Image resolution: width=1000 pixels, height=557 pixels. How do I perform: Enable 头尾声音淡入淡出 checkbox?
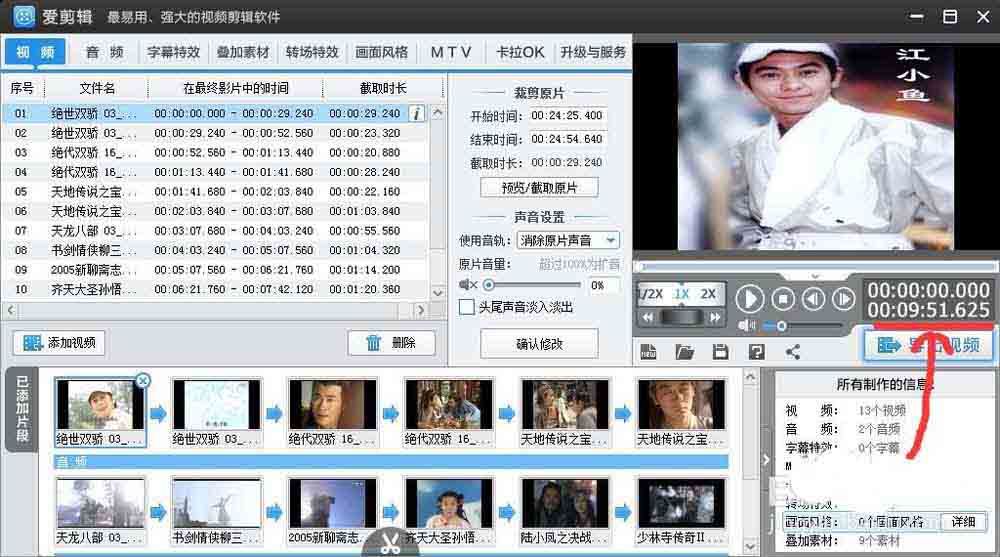(467, 307)
